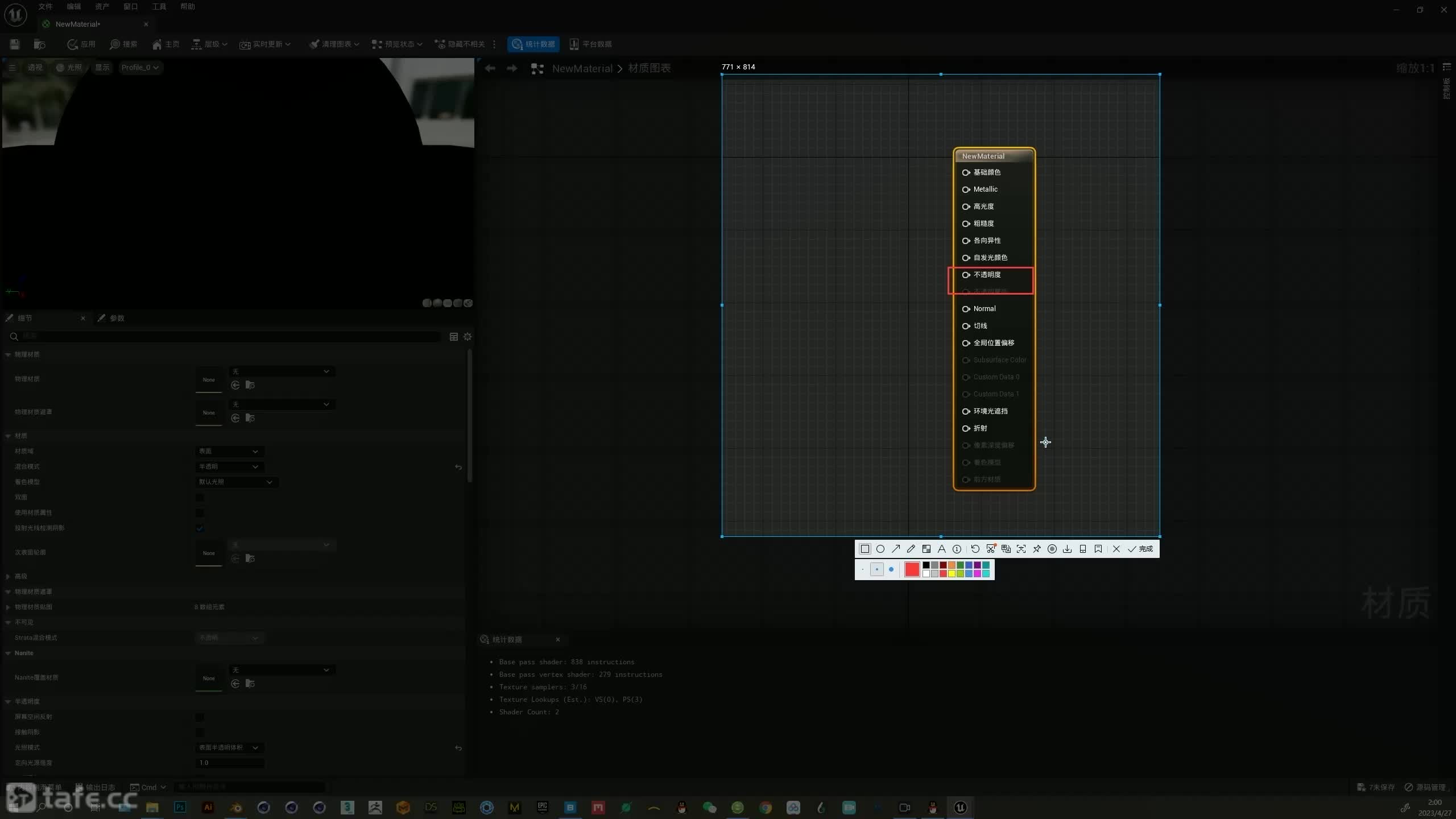Image resolution: width=1456 pixels, height=819 pixels.
Task: Select red color swatch in node editor
Action: pos(911,569)
